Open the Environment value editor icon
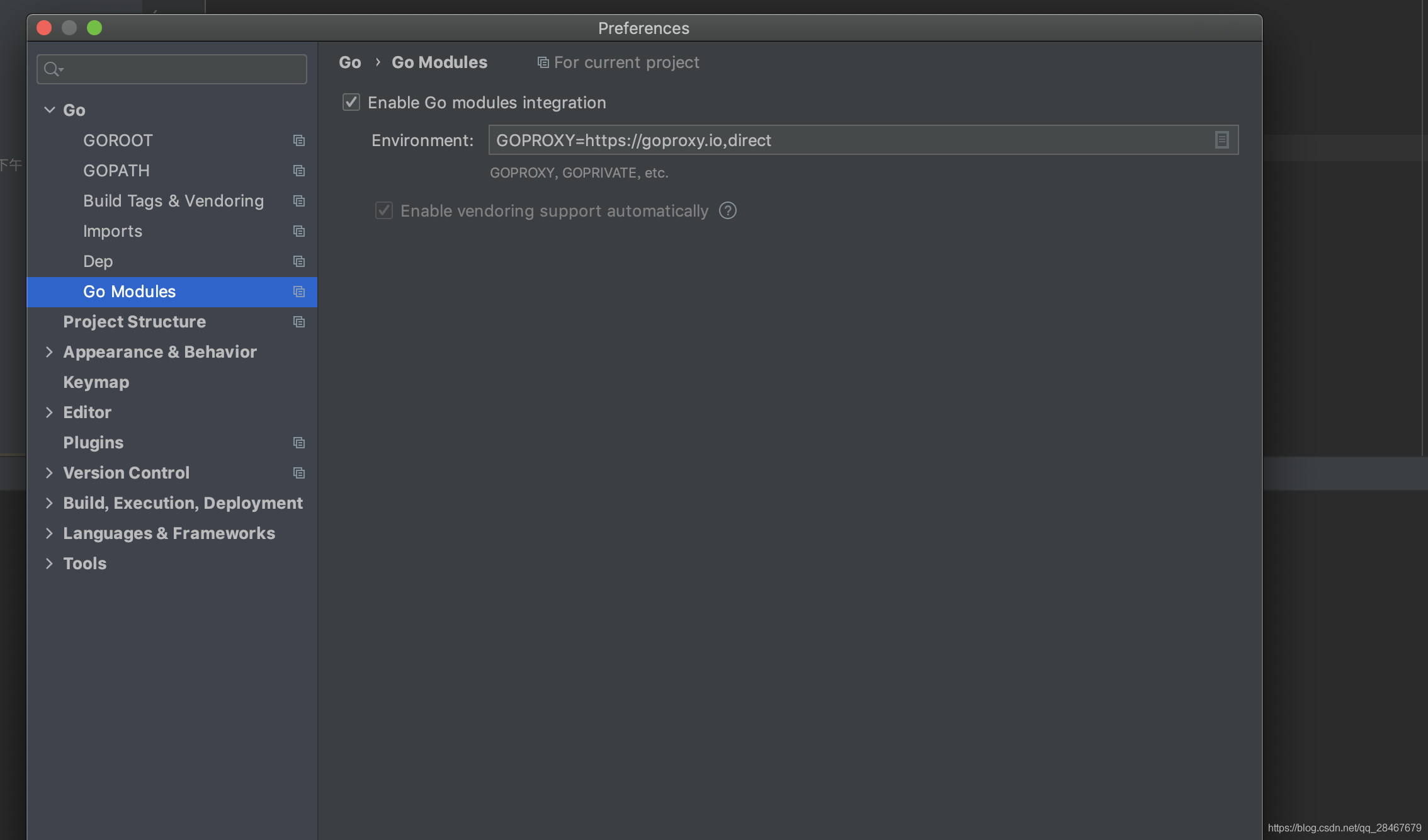Screen dimensions: 1428x840 point(1222,140)
